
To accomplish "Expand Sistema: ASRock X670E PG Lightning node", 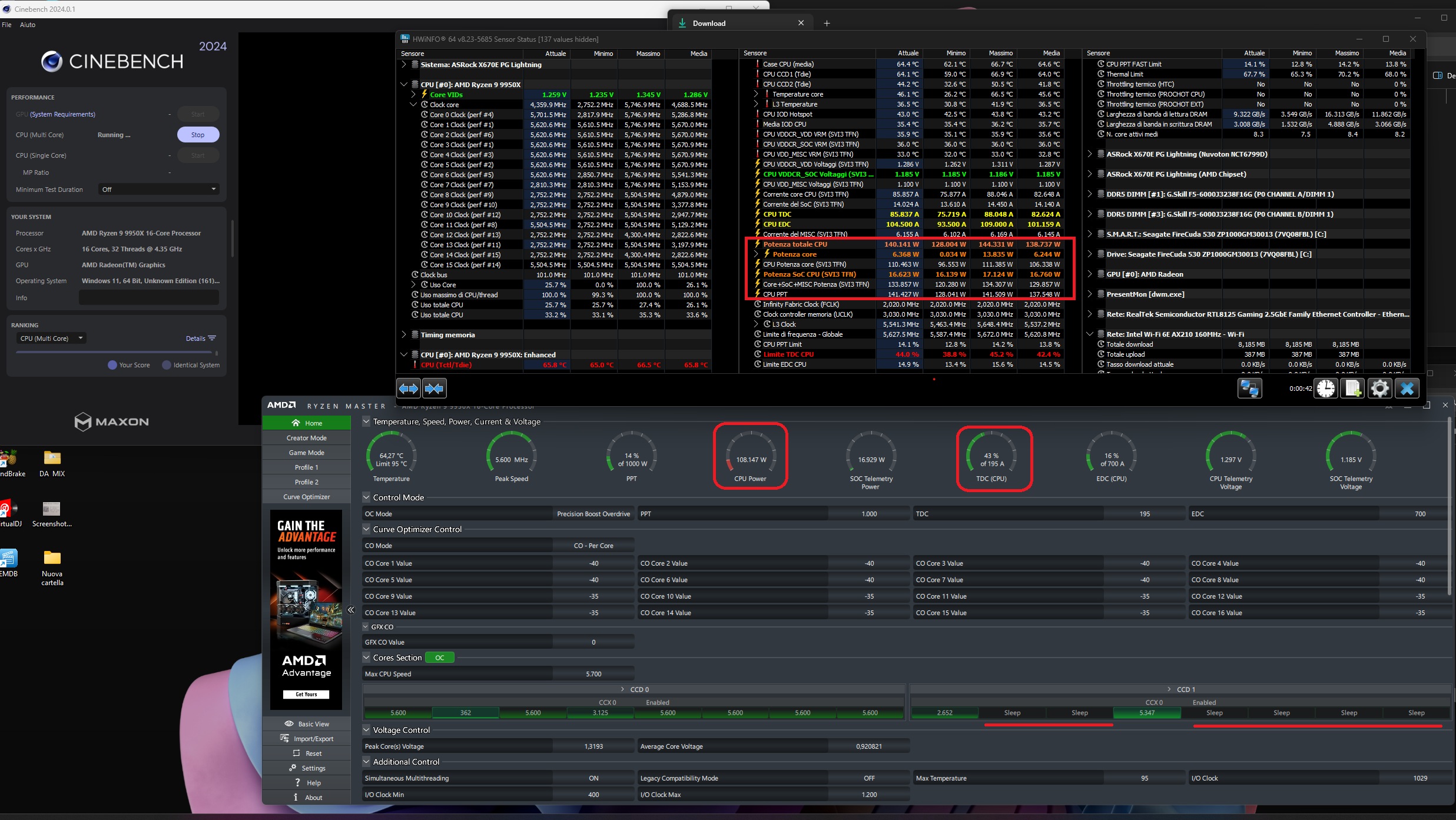I will click(404, 64).
